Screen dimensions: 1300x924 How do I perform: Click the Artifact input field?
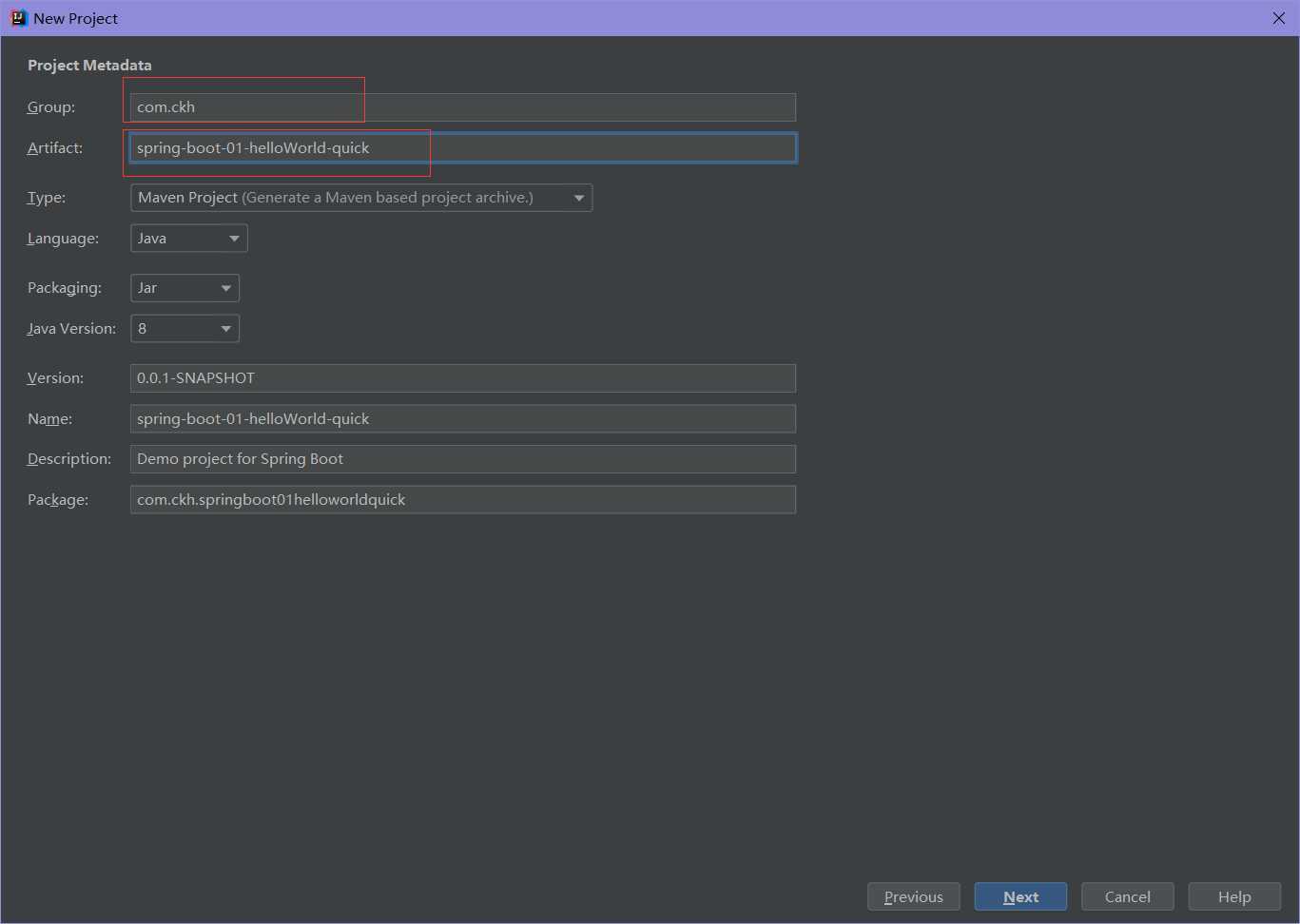tap(462, 148)
